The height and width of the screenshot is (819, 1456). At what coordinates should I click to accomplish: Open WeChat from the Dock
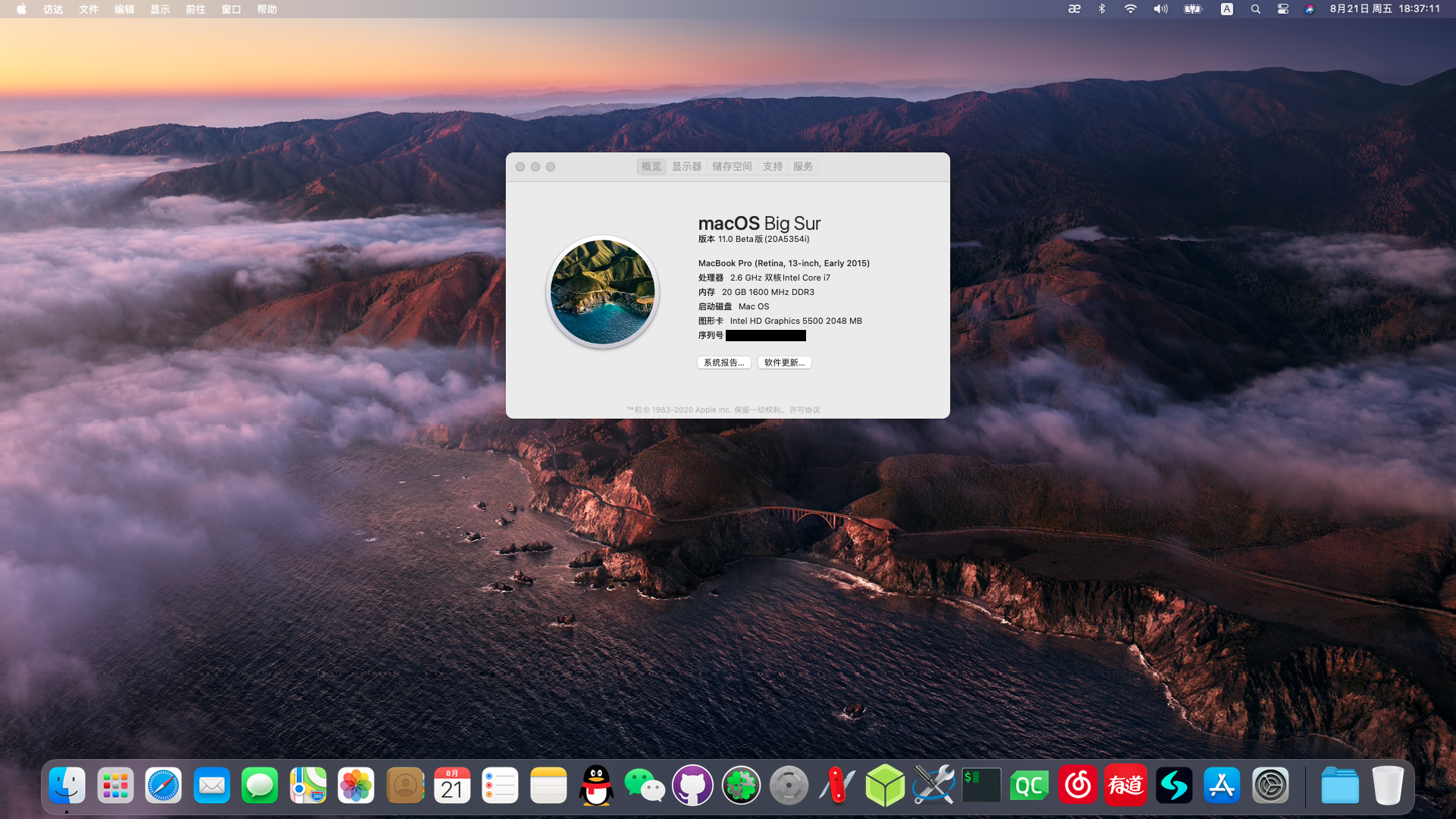645,786
